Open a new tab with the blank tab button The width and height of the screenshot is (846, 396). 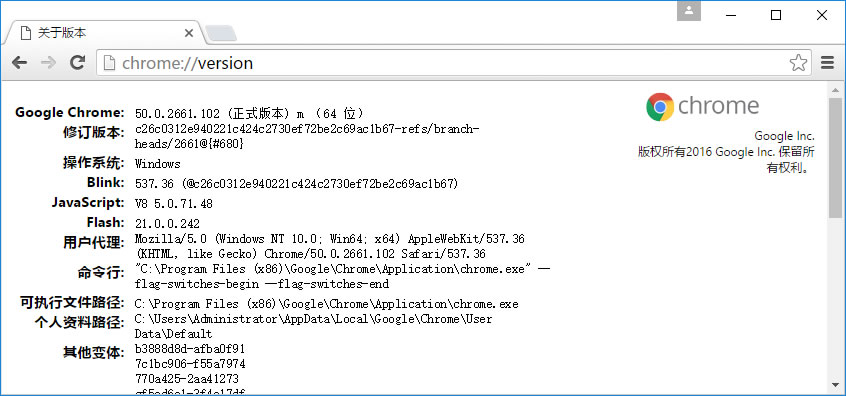221,33
